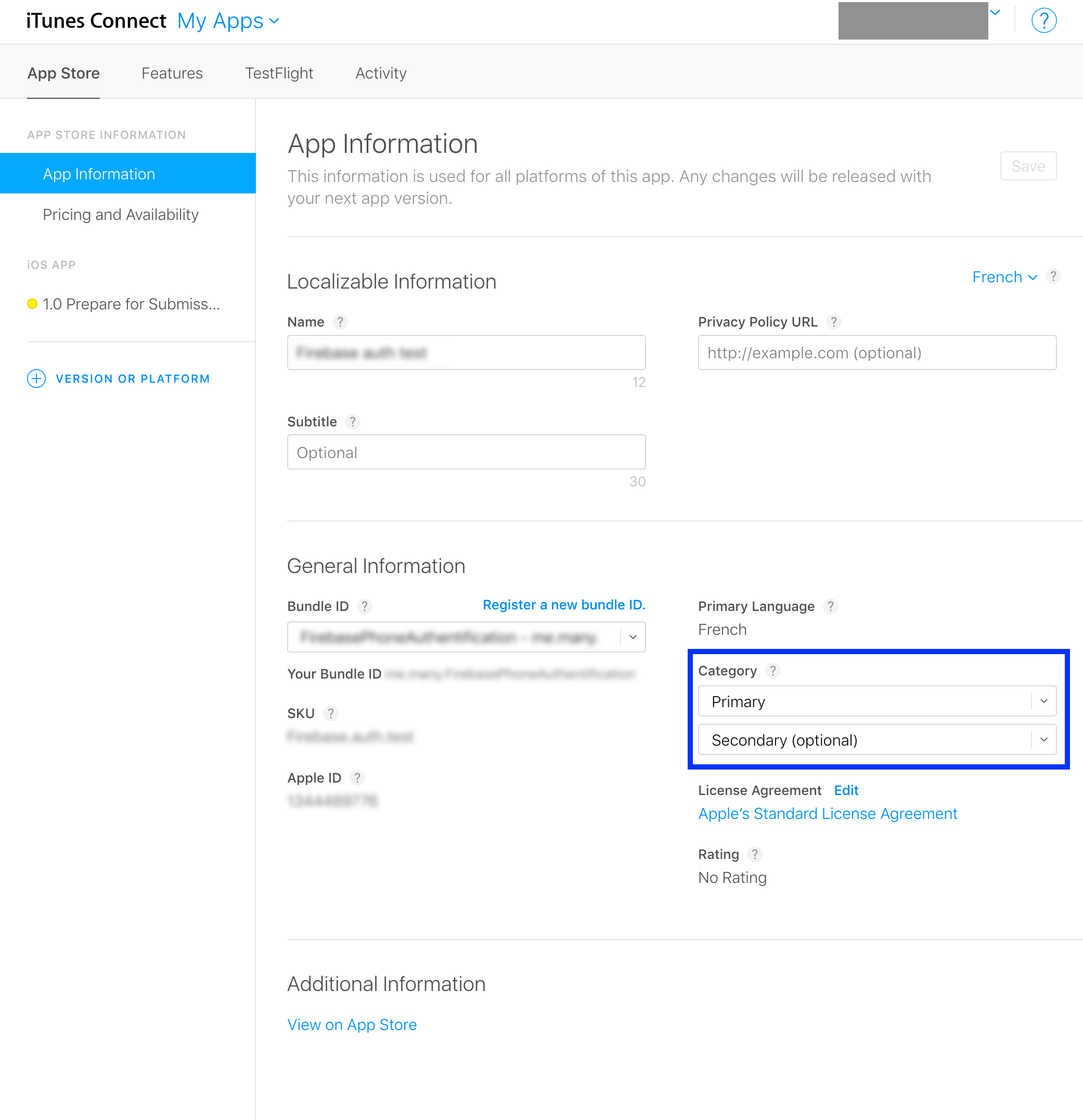Click the help icon next to Primary Language
This screenshot has width=1083, height=1120.
[x=830, y=606]
